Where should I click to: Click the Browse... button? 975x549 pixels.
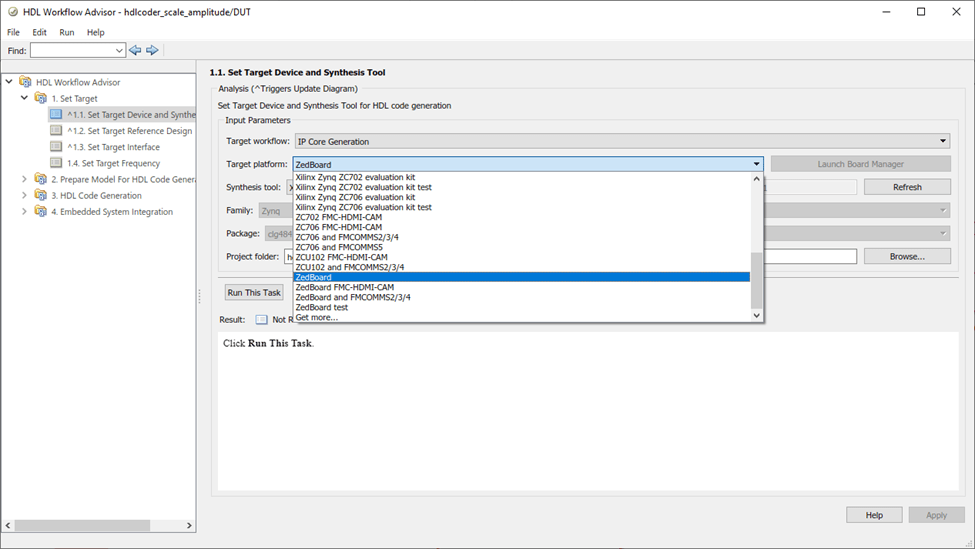tap(907, 256)
